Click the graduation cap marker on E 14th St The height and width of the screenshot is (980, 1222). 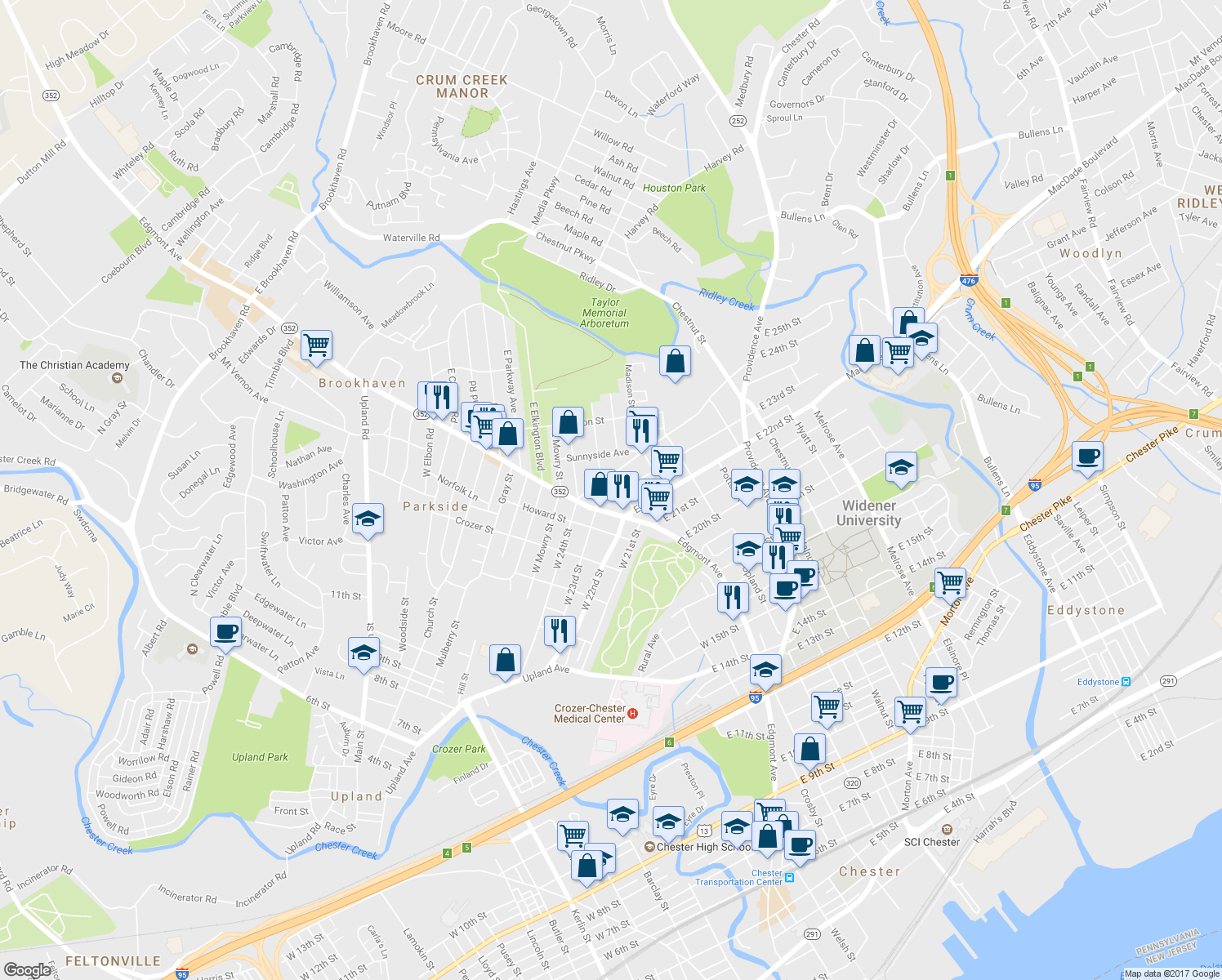click(x=765, y=670)
